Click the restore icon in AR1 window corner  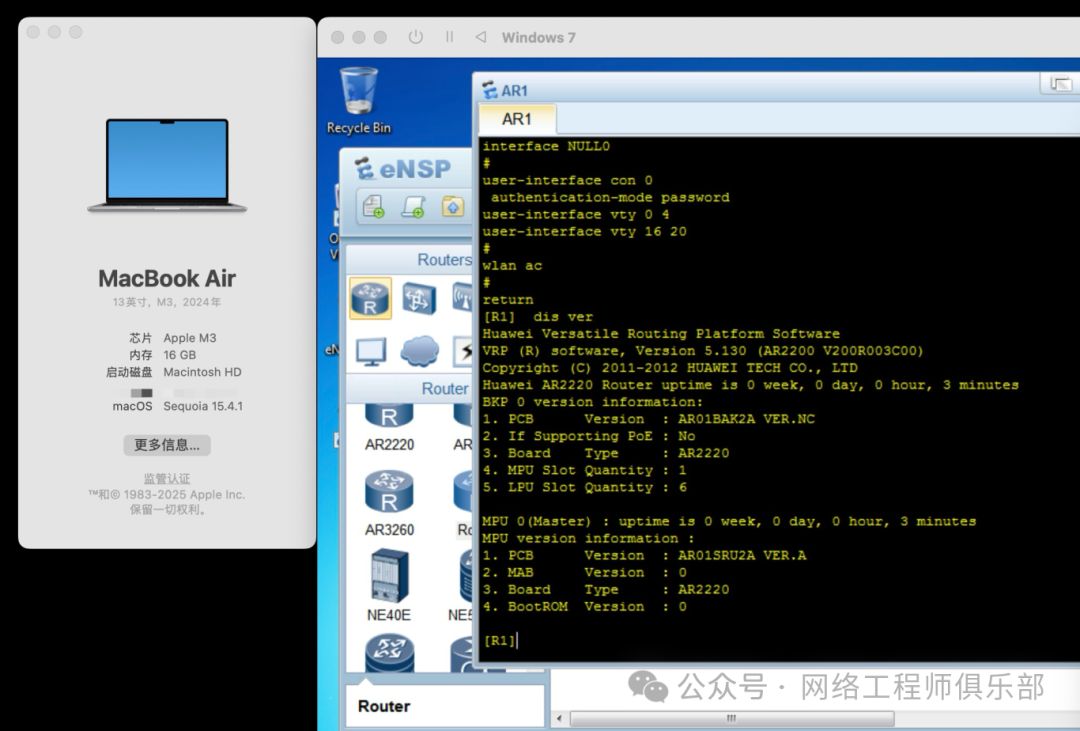(x=1060, y=84)
